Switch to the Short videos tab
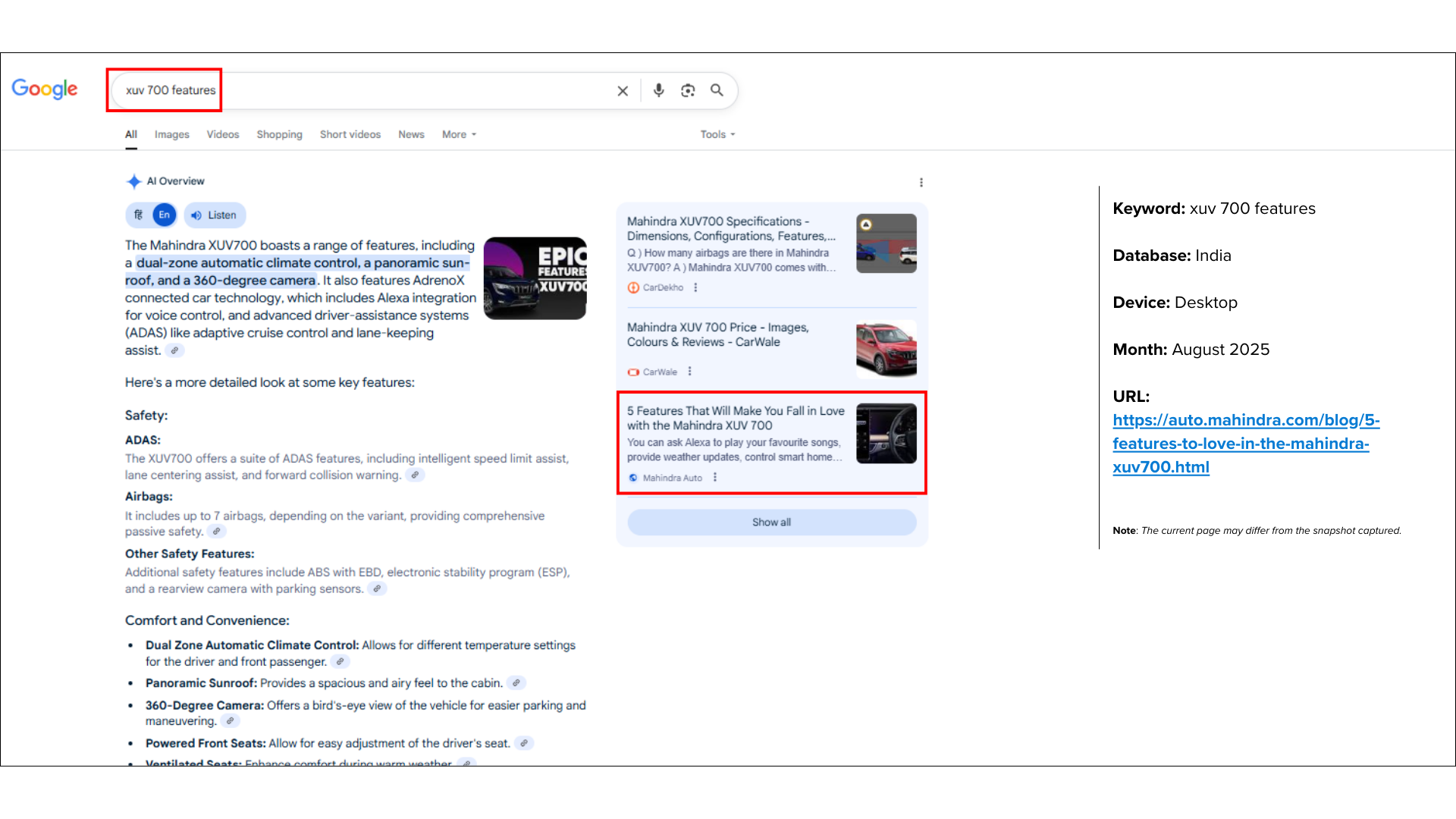The image size is (1456, 819). (x=350, y=134)
